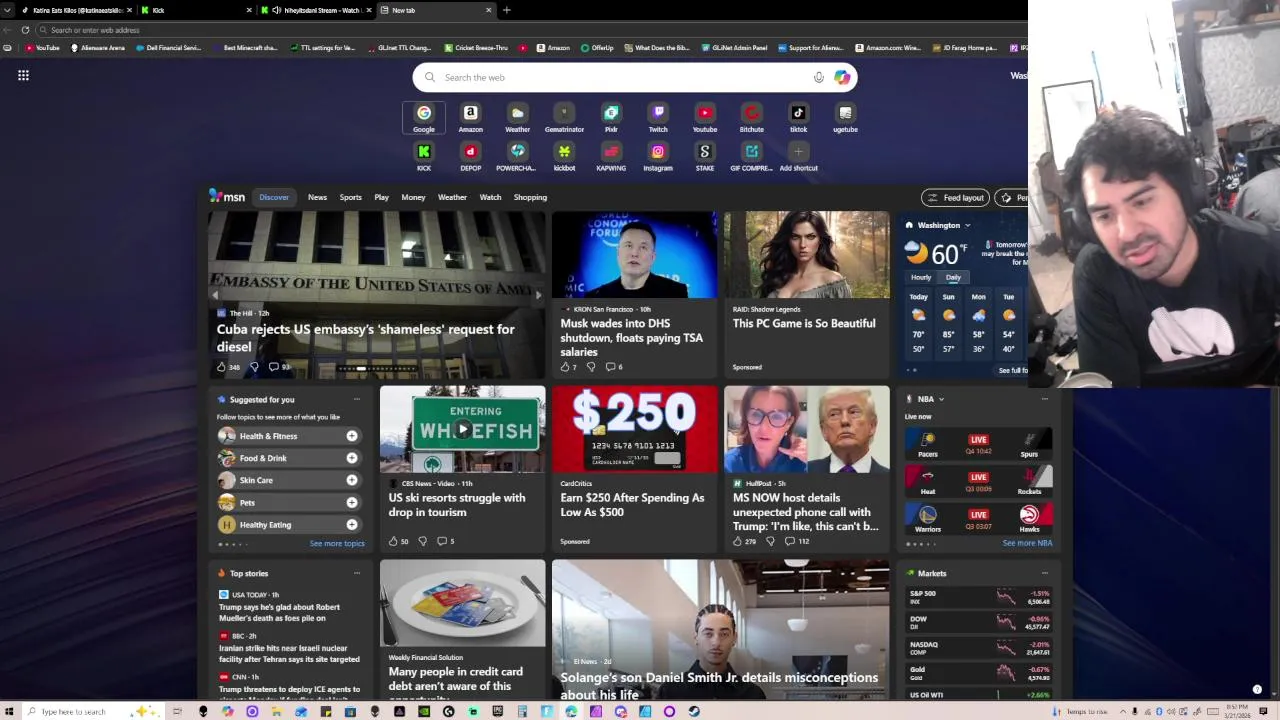Open the STAKE shortcut tile
Viewport: 1280px width, 720px height.
point(705,157)
